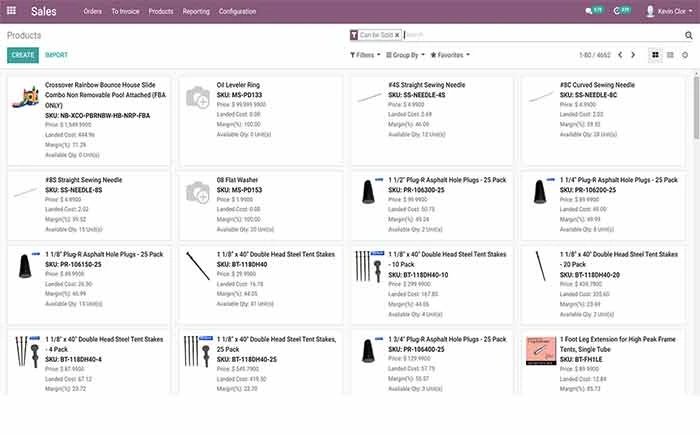
Task: Switch to activity view icon
Action: [685, 55]
